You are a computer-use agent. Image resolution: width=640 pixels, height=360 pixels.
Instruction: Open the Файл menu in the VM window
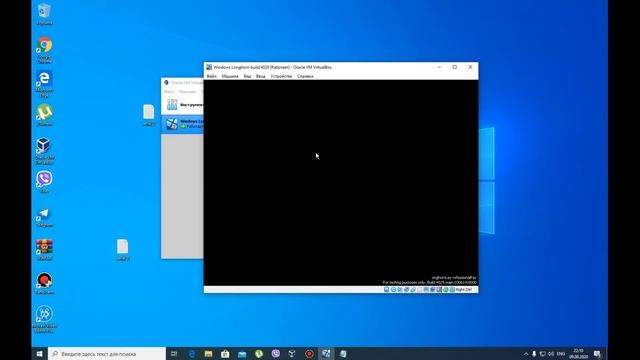coord(211,76)
